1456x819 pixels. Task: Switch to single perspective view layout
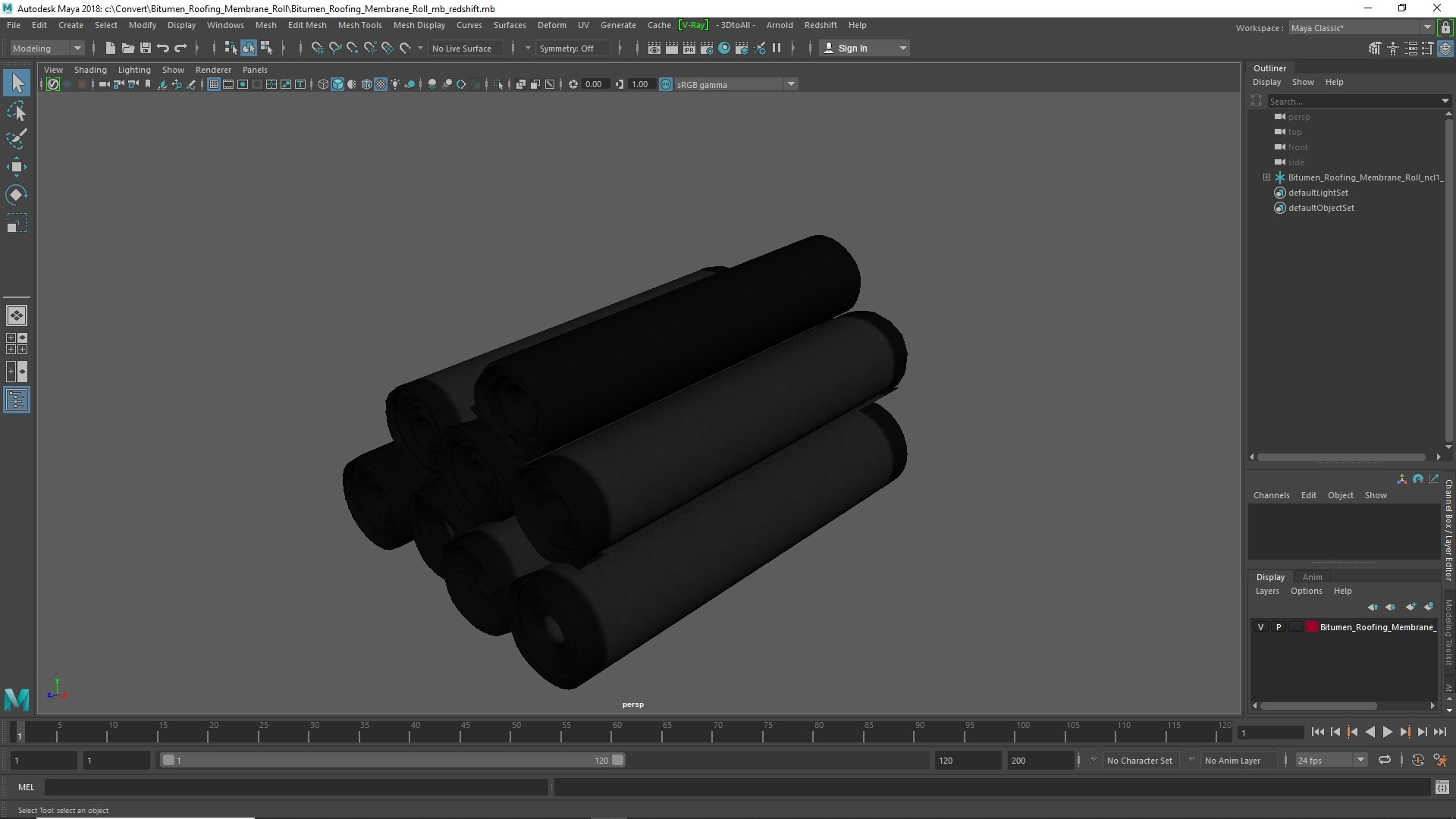17,315
